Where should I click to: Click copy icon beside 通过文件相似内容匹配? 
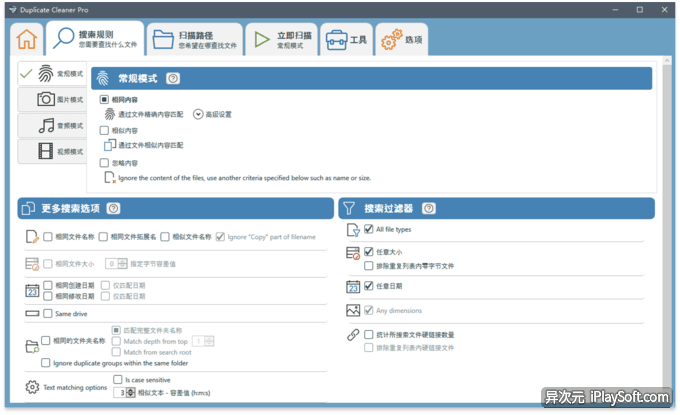pos(110,145)
